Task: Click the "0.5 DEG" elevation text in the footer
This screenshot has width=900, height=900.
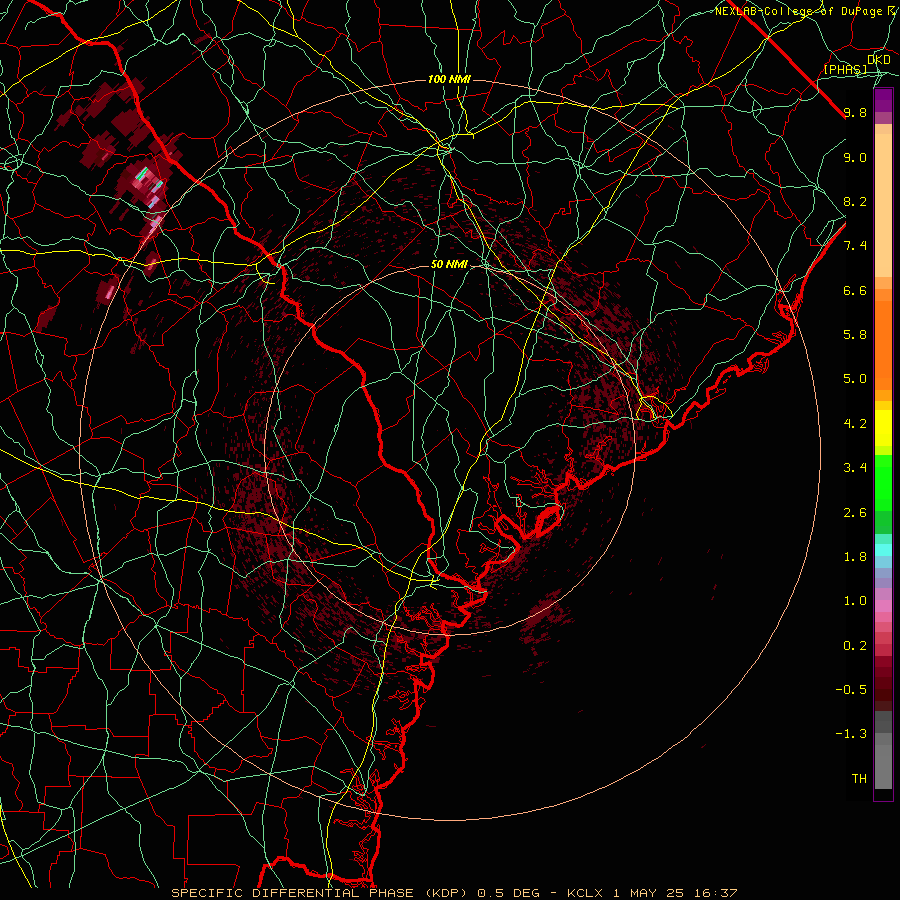Action: (x=509, y=893)
